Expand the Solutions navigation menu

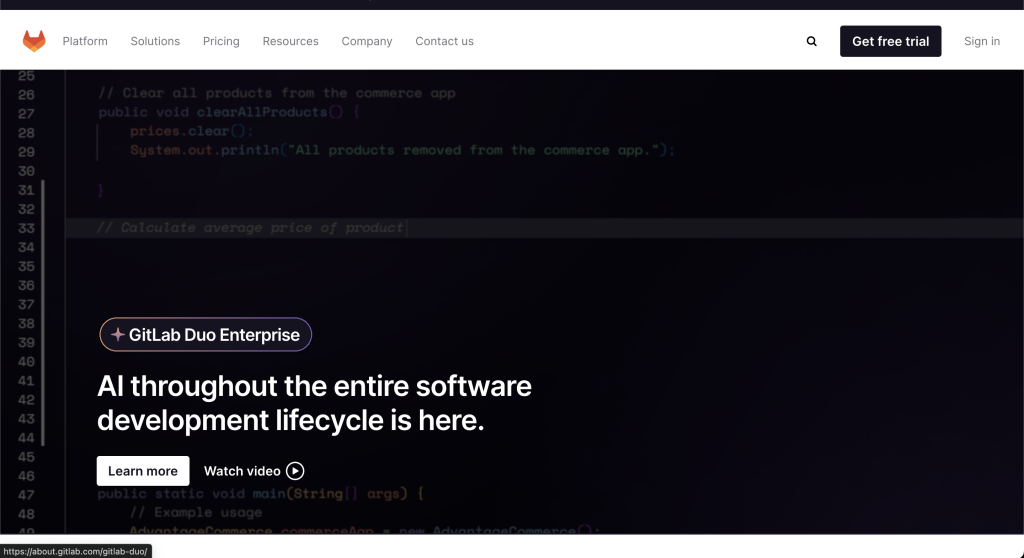[155, 41]
